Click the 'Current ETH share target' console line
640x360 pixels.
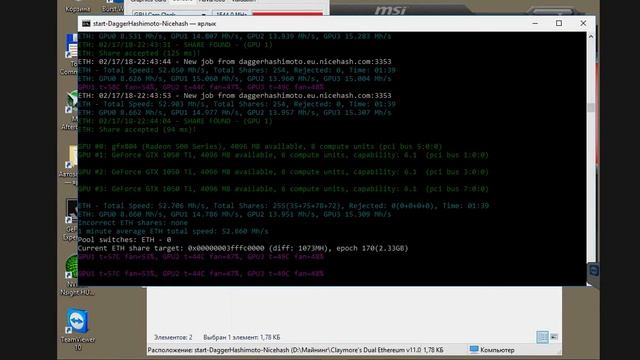point(243,248)
